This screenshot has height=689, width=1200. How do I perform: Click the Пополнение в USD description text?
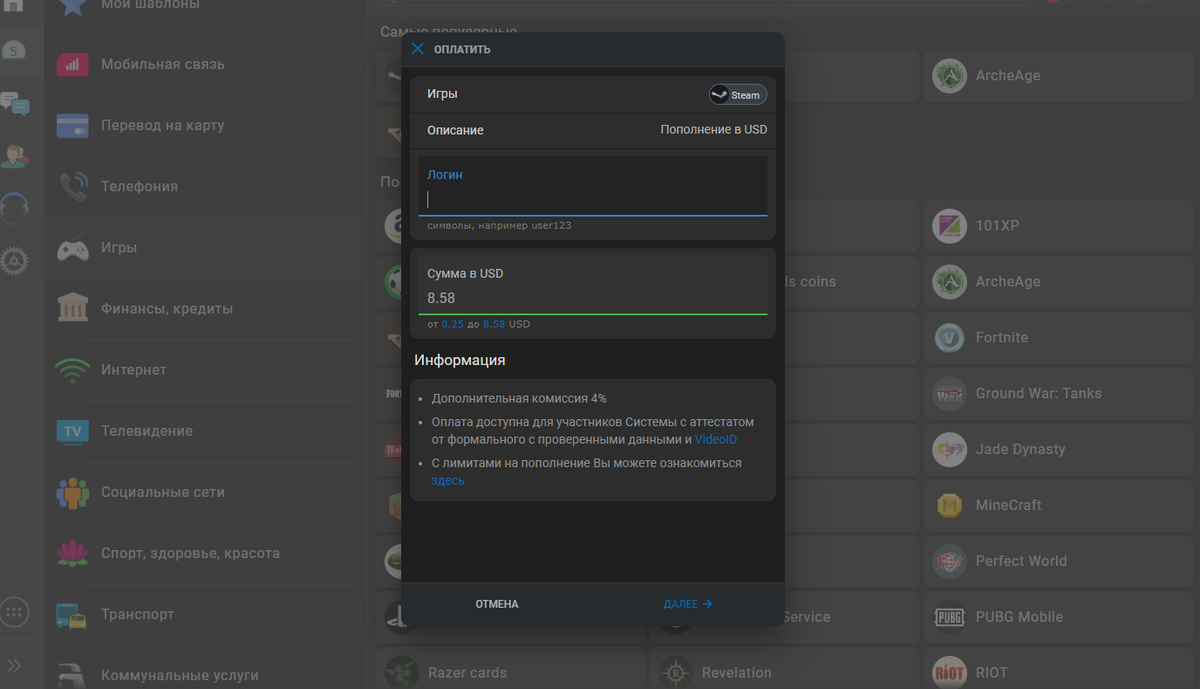pos(714,130)
